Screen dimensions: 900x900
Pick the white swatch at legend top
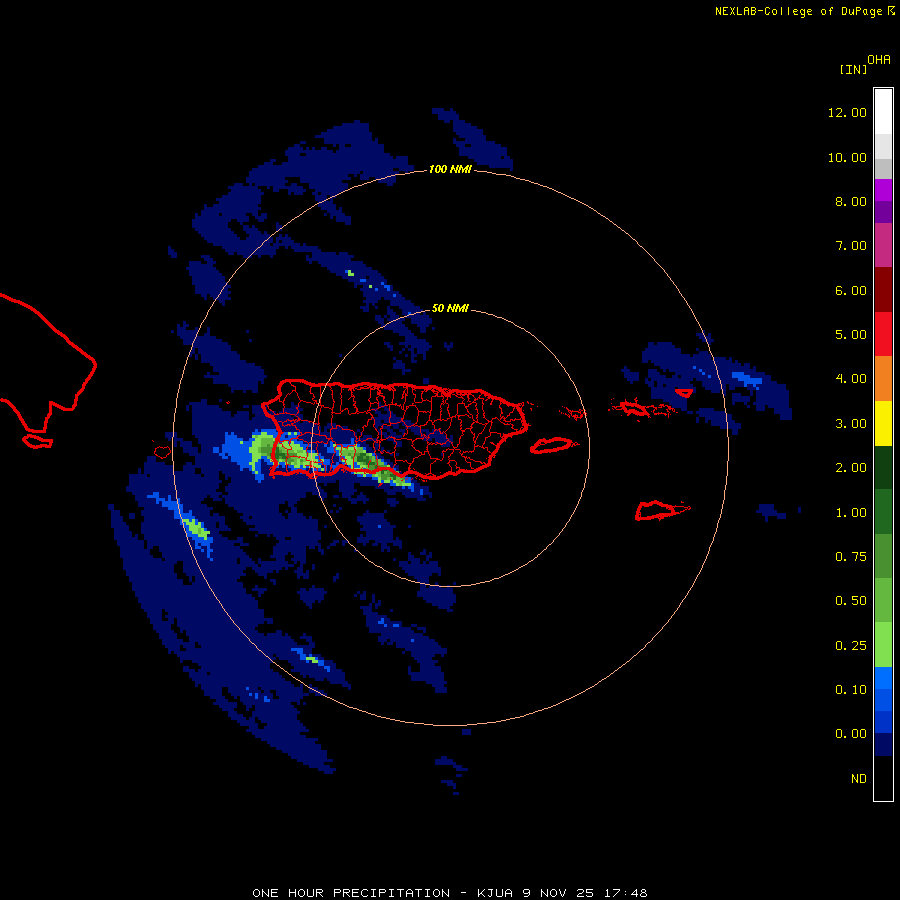coord(883,111)
